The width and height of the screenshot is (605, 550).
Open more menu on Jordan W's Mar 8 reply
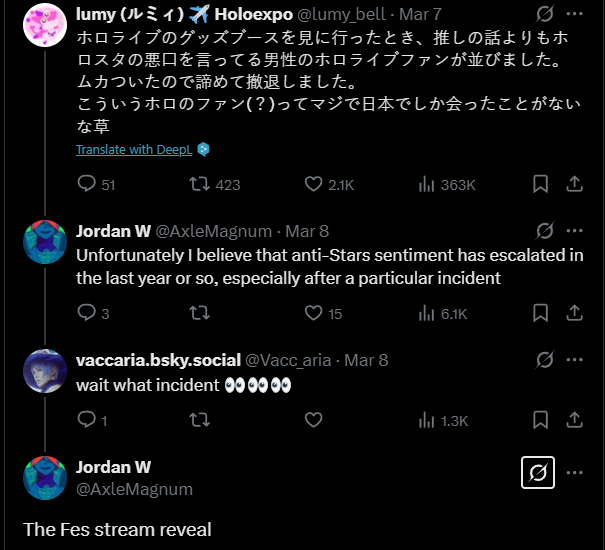[x=575, y=231]
